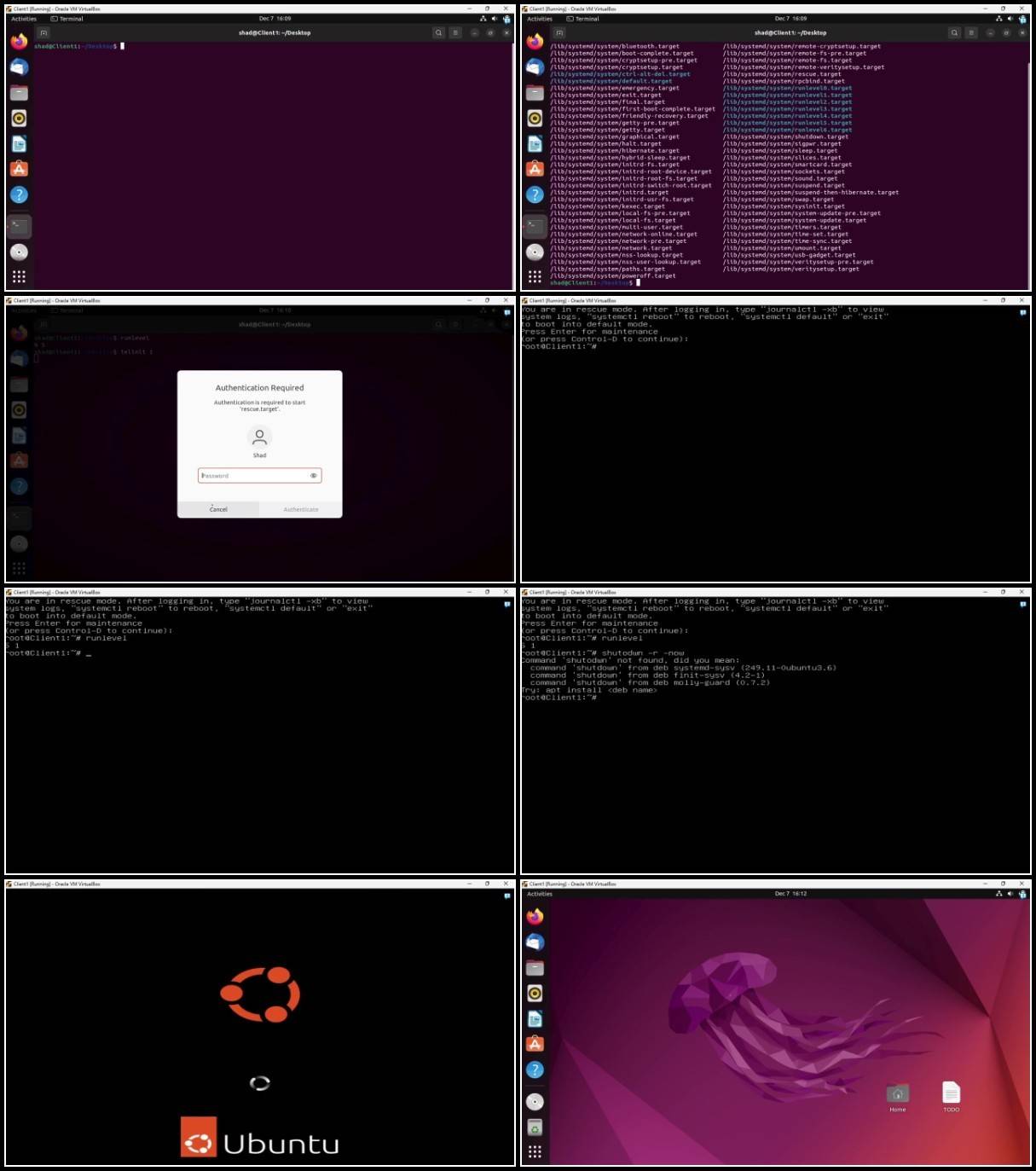Open Activities above the systemd targets terminal

540,19
